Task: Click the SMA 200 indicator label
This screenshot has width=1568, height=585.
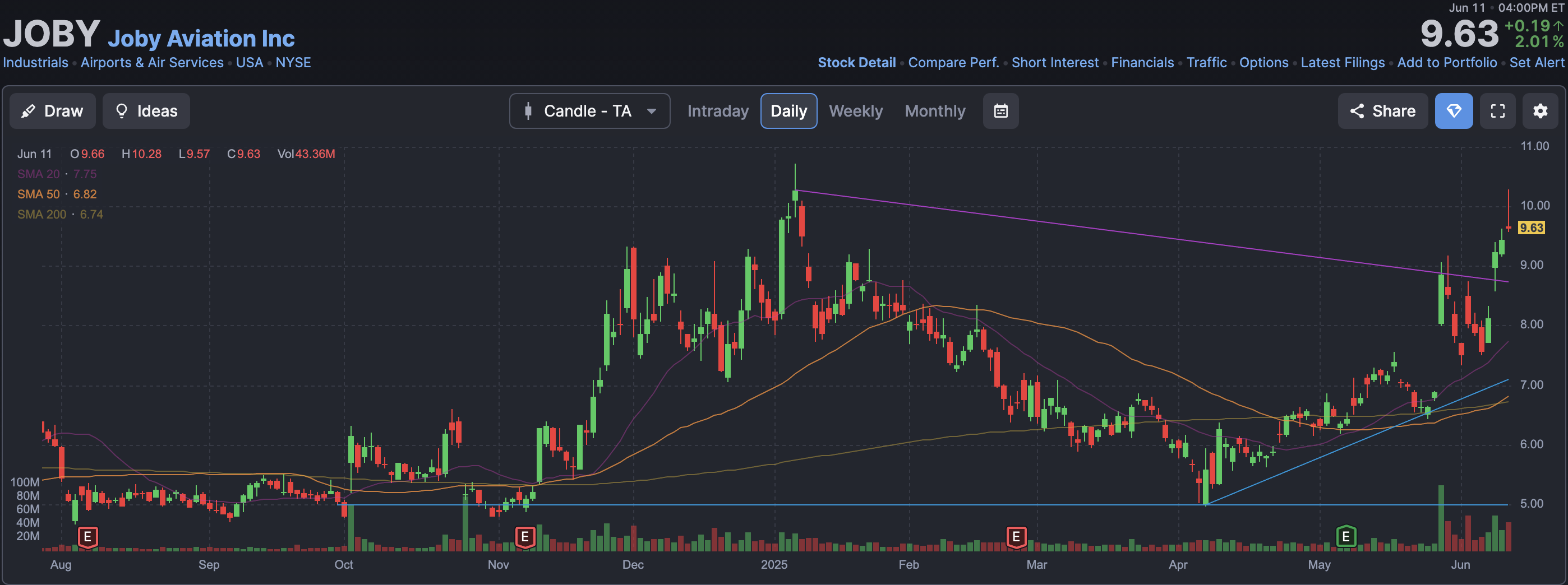Action: point(60,214)
